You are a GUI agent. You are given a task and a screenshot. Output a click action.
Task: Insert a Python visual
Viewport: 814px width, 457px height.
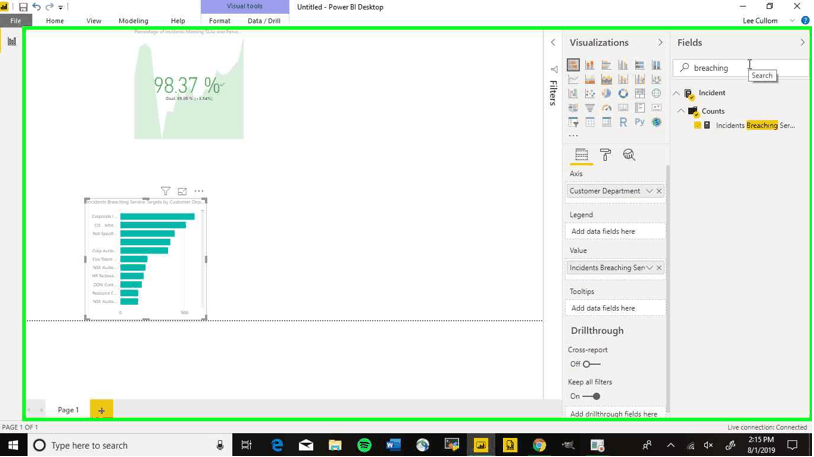coord(640,122)
